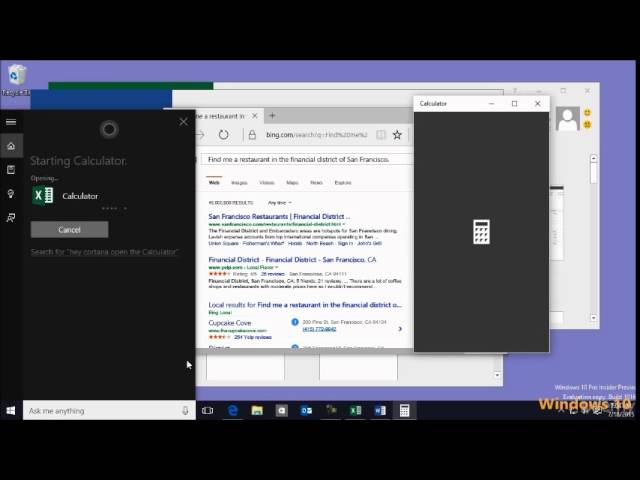Open search for "hey cortana open the Calculator" link
Viewport: 640px width, 480px height.
(104, 252)
